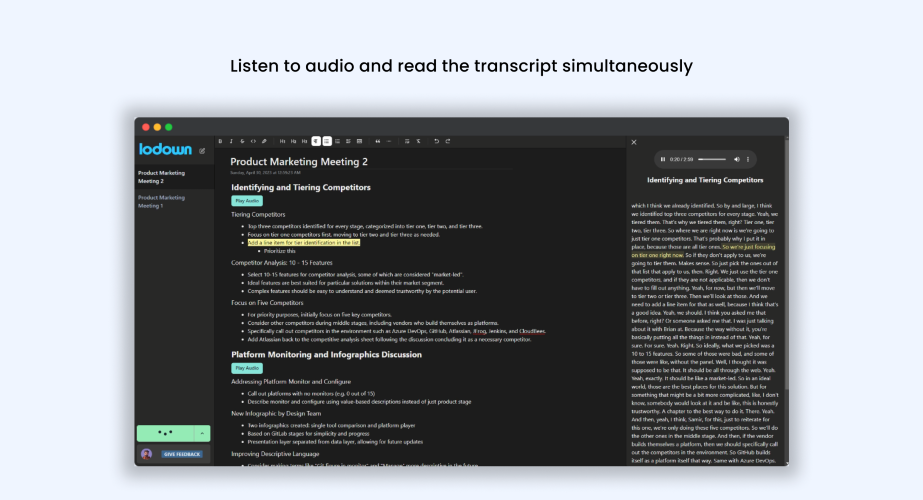
Task: Click the underlined word 'JFrog'
Action: coord(480,332)
